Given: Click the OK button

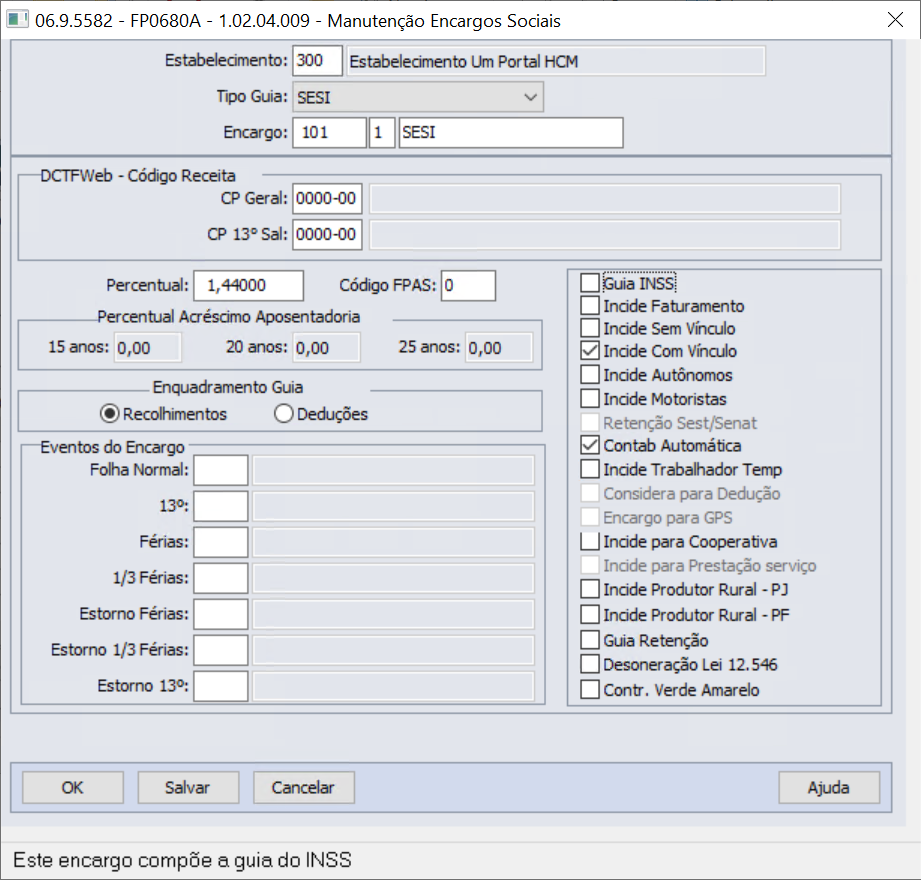Looking at the screenshot, I should point(73,787).
